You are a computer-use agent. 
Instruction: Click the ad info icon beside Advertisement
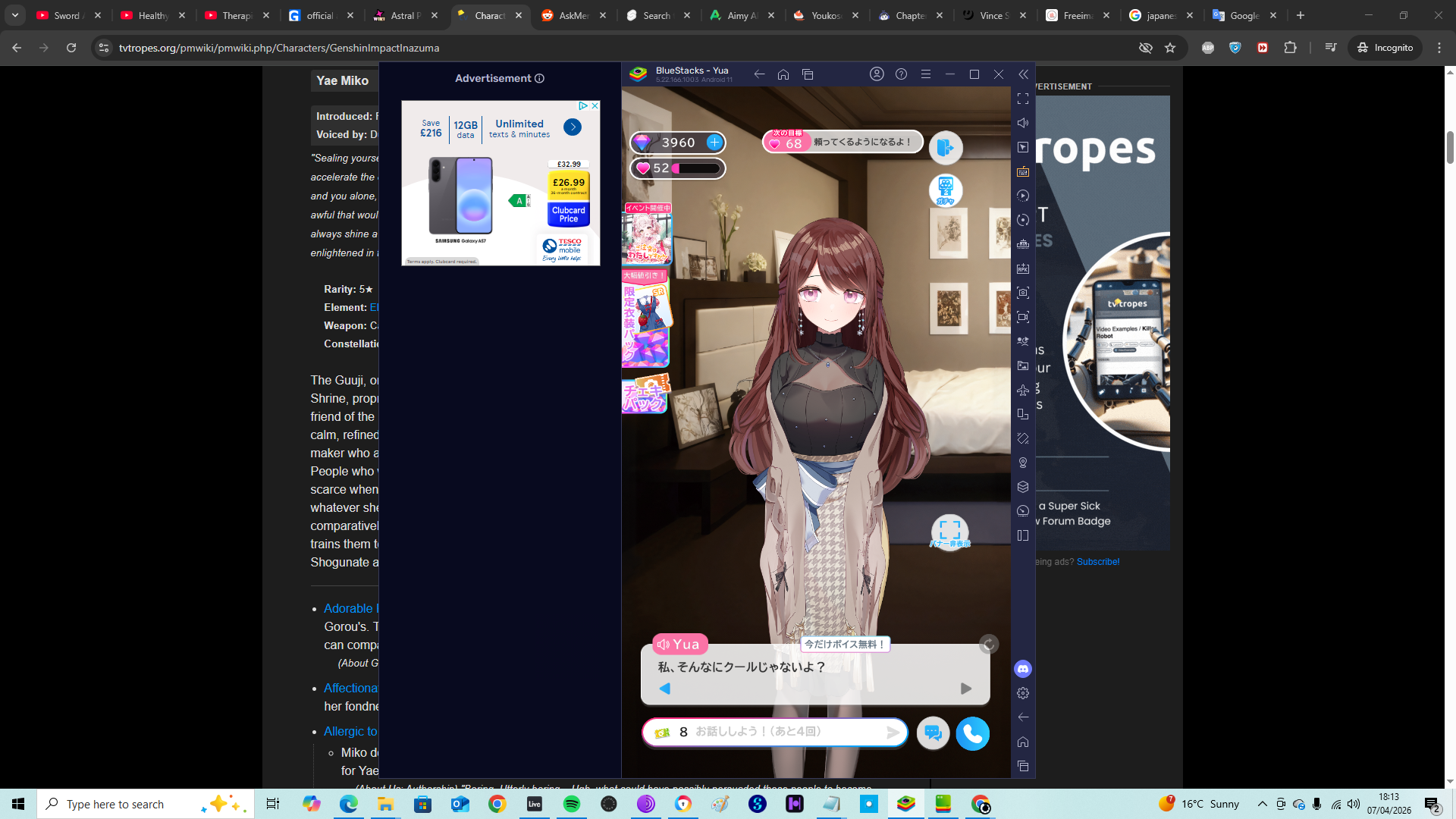click(x=539, y=79)
